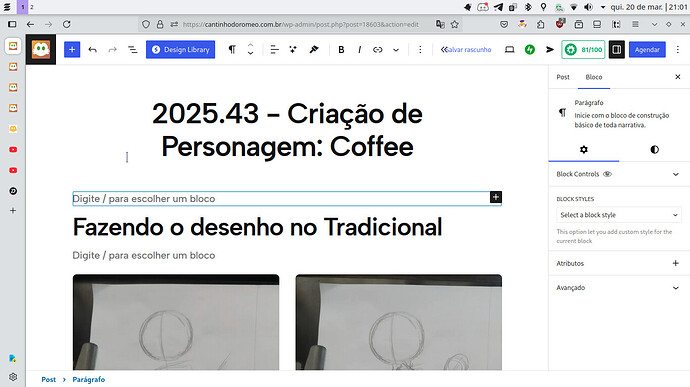
Task: Expand more rich text formatting options
Action: pyautogui.click(x=396, y=50)
